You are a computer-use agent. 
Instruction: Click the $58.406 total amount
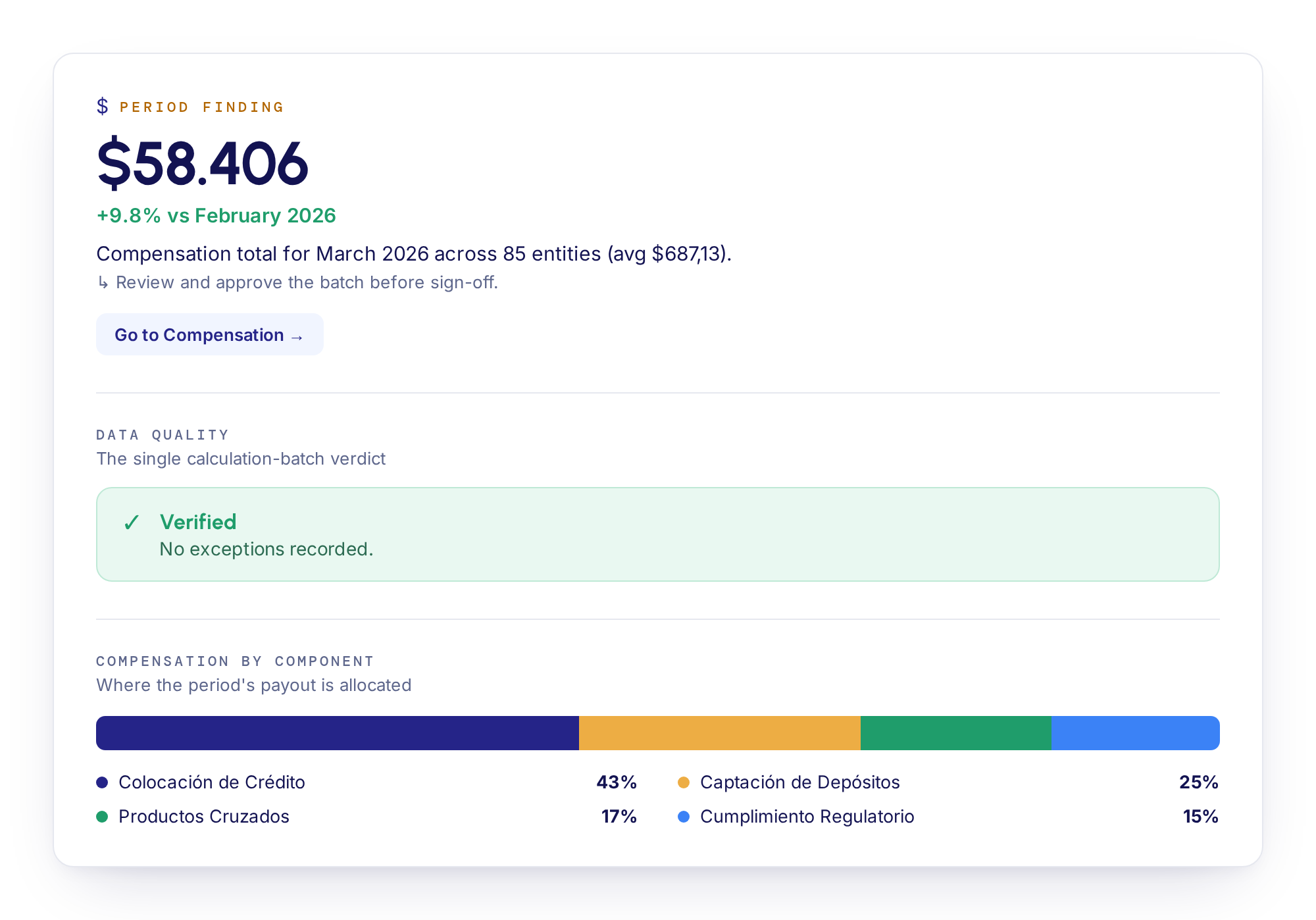(203, 163)
